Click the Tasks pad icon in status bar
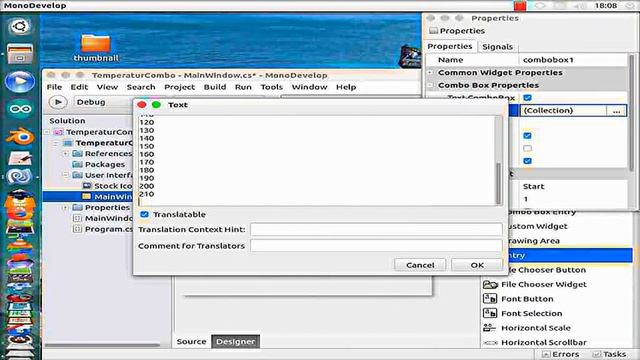Image resolution: width=640 pixels, height=360 pixels. point(596,354)
